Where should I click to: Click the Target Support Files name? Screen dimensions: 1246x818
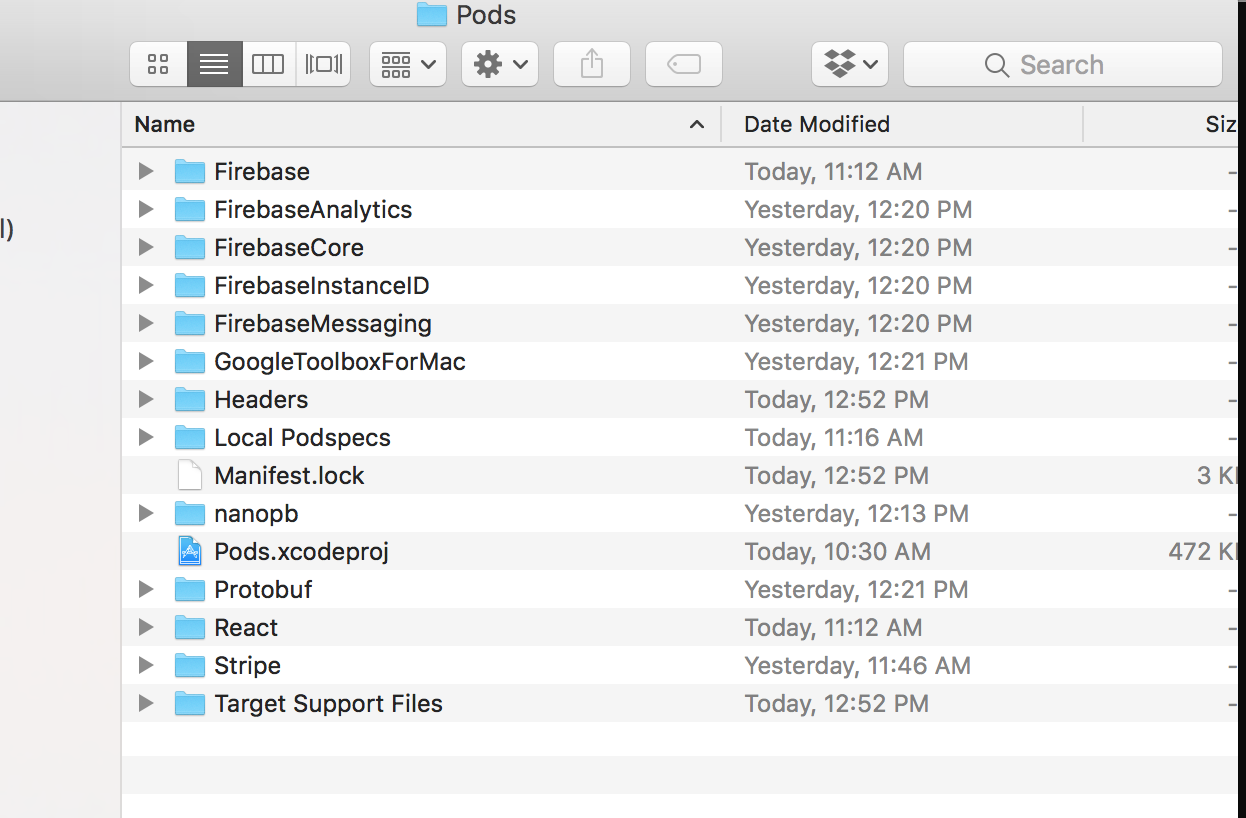(328, 703)
